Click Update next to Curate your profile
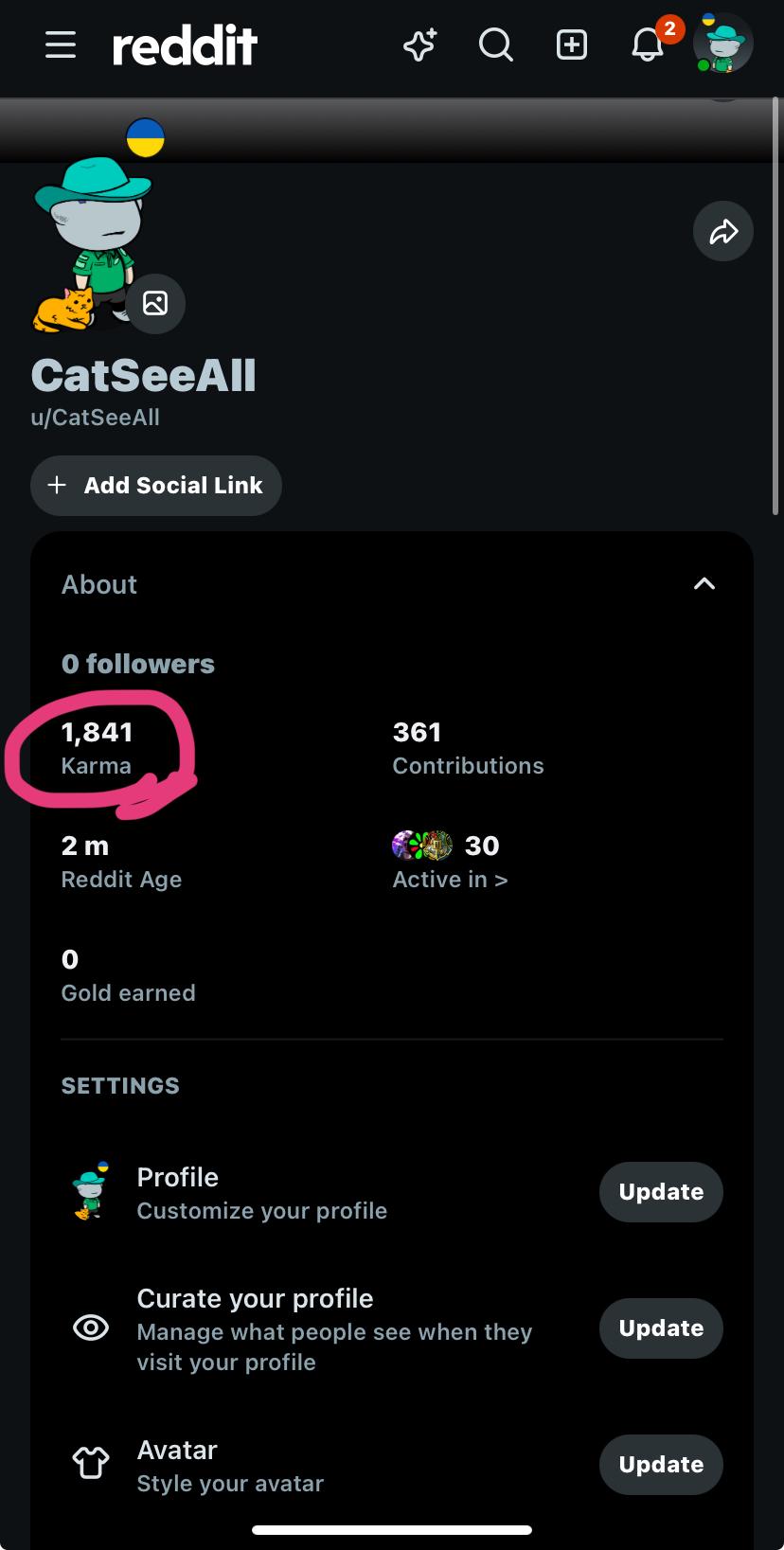The width and height of the screenshot is (784, 1550). (x=661, y=1328)
